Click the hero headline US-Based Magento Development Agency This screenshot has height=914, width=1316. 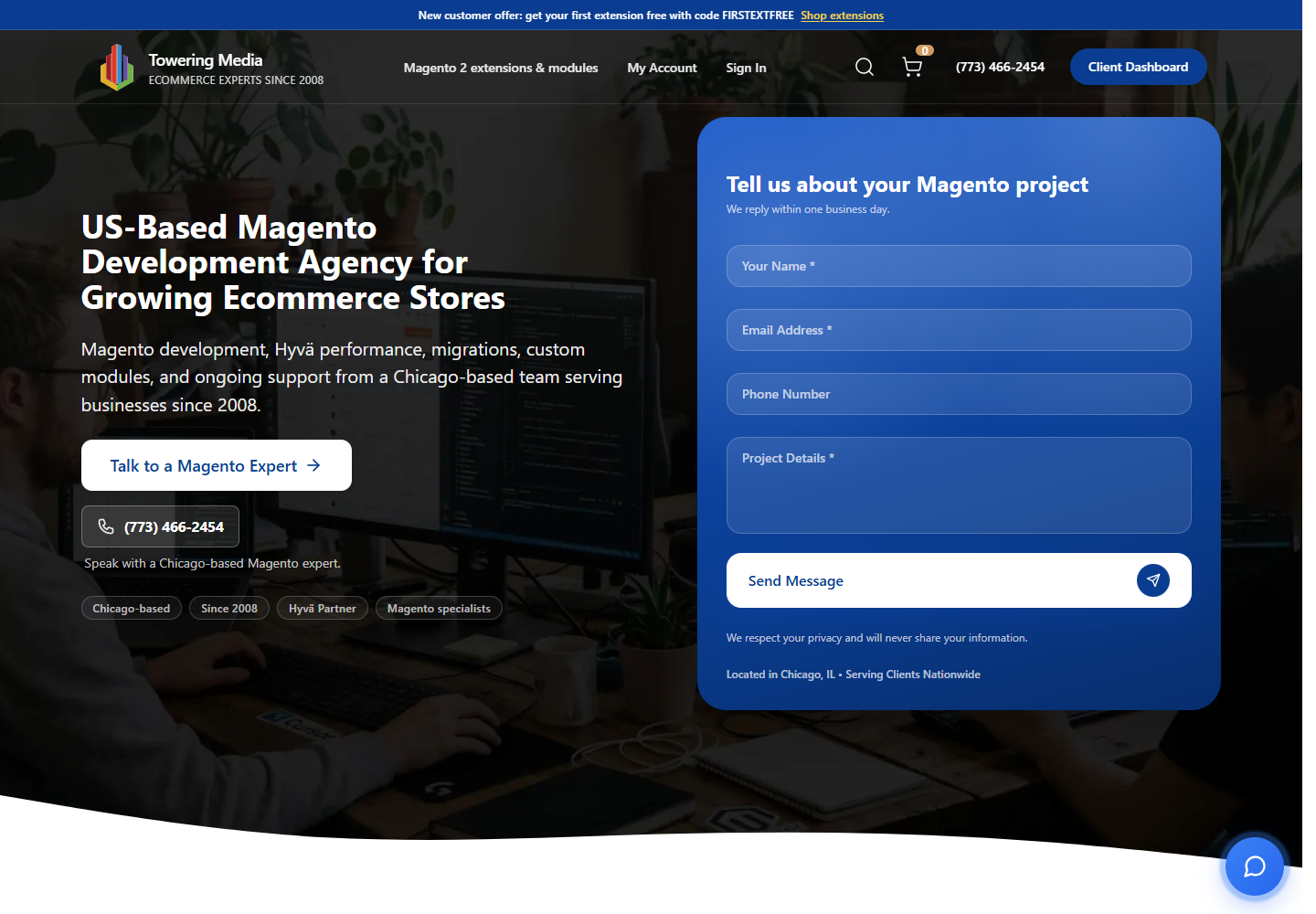pos(293,262)
